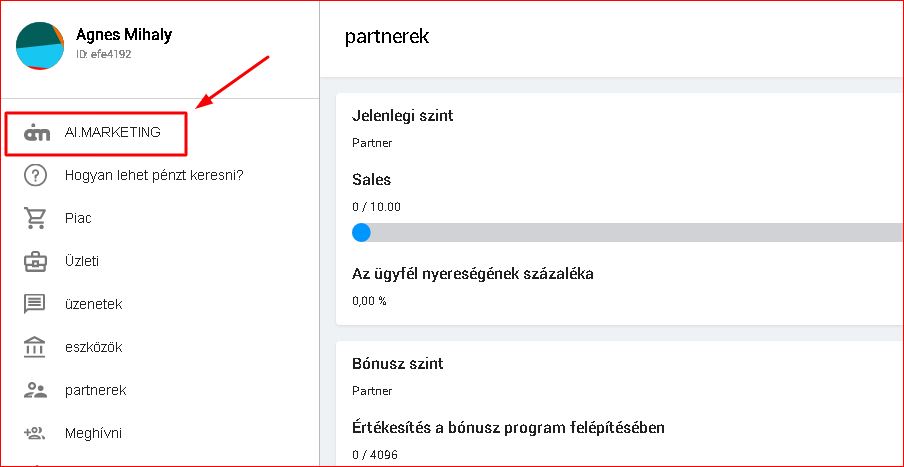Select the shopping cart Piac icon
Viewport: 904px width, 467px height.
[36, 218]
